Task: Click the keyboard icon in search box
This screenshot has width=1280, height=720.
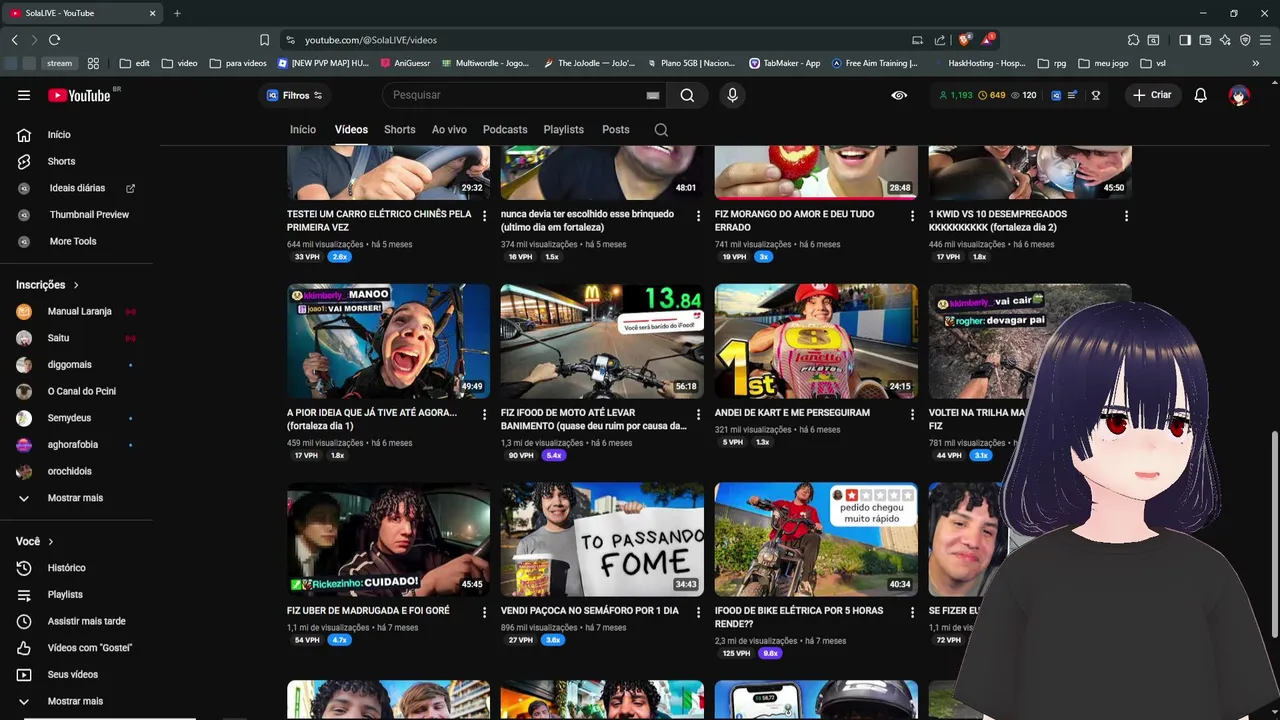Action: pyautogui.click(x=653, y=95)
